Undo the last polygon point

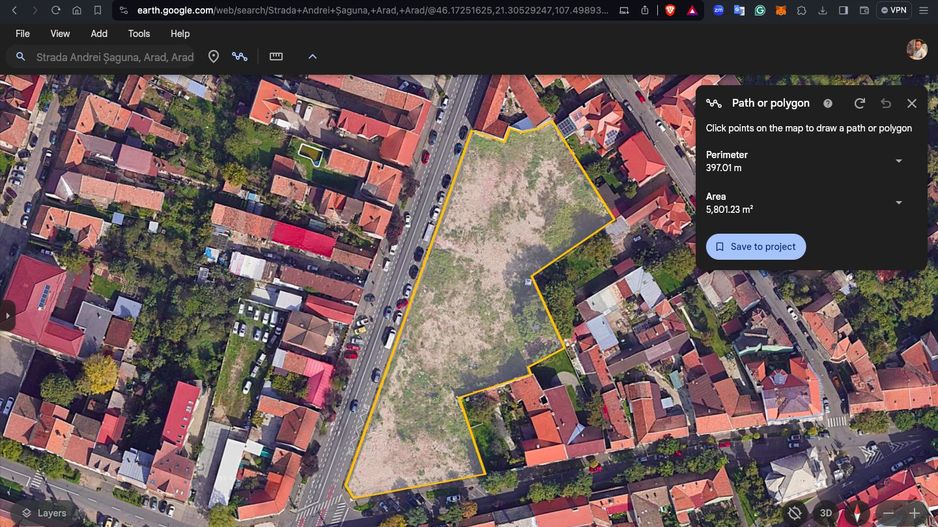(x=885, y=103)
